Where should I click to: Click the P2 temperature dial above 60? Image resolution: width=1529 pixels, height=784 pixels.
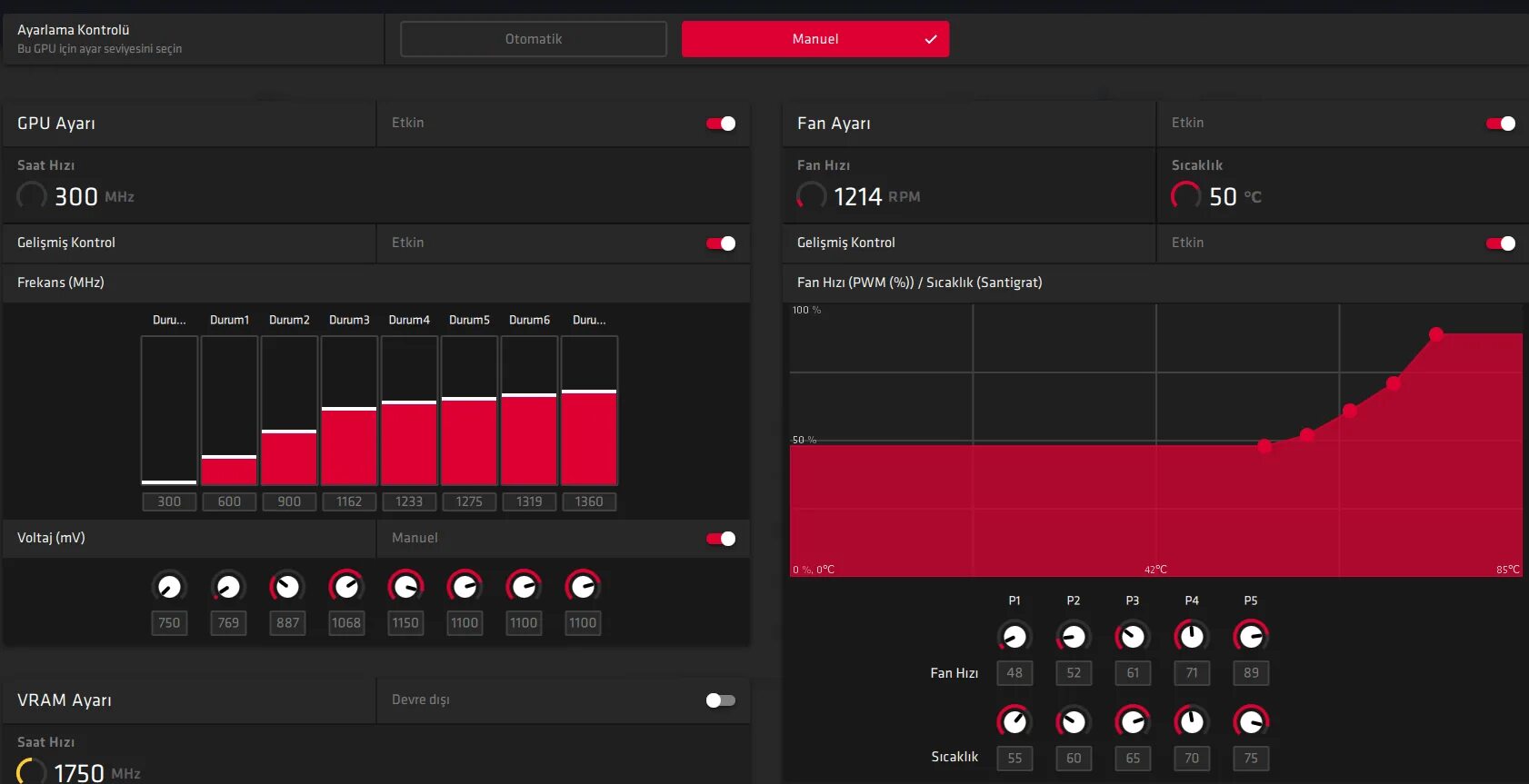[x=1074, y=722]
